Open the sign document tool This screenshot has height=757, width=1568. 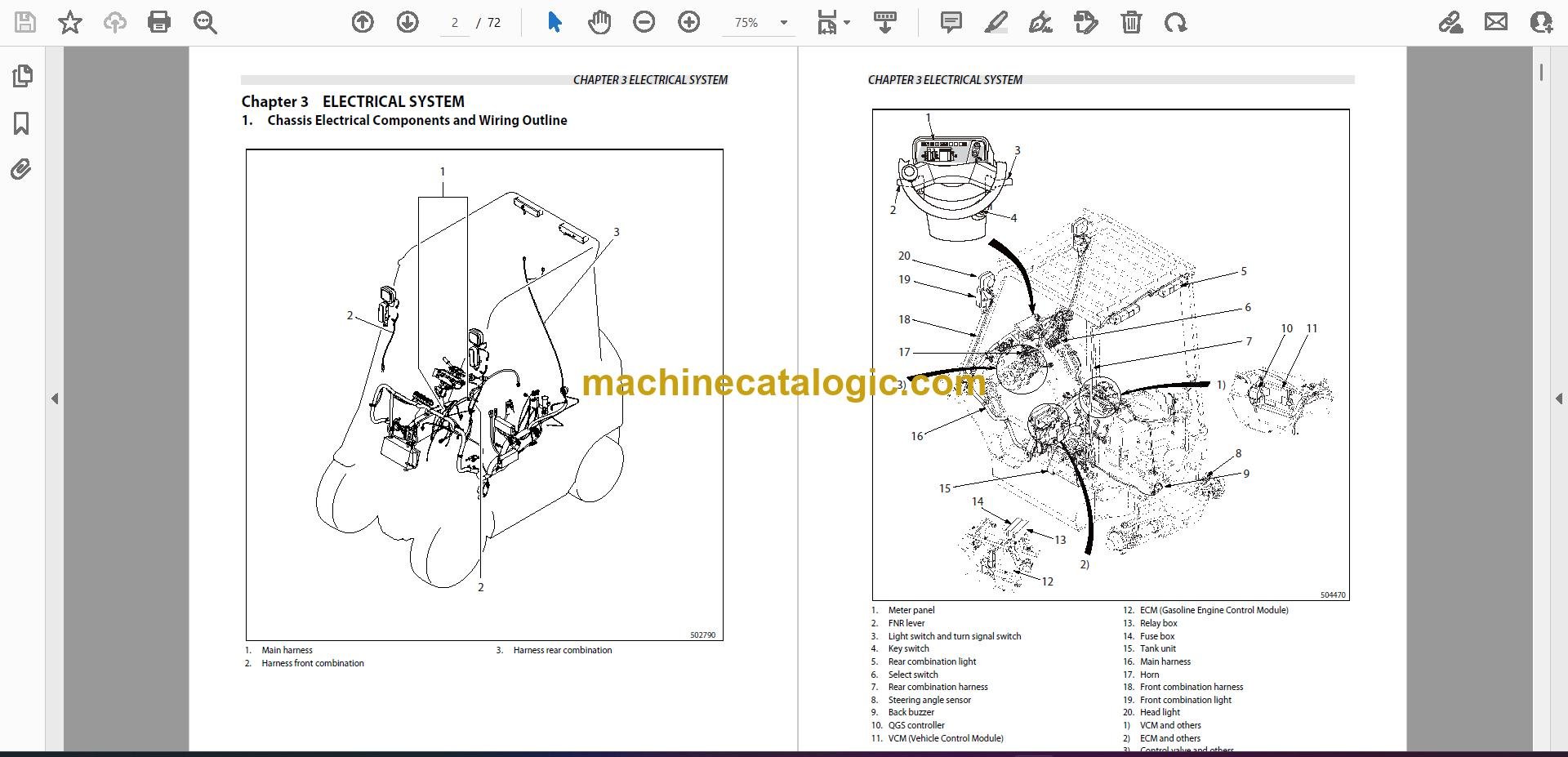1040,22
